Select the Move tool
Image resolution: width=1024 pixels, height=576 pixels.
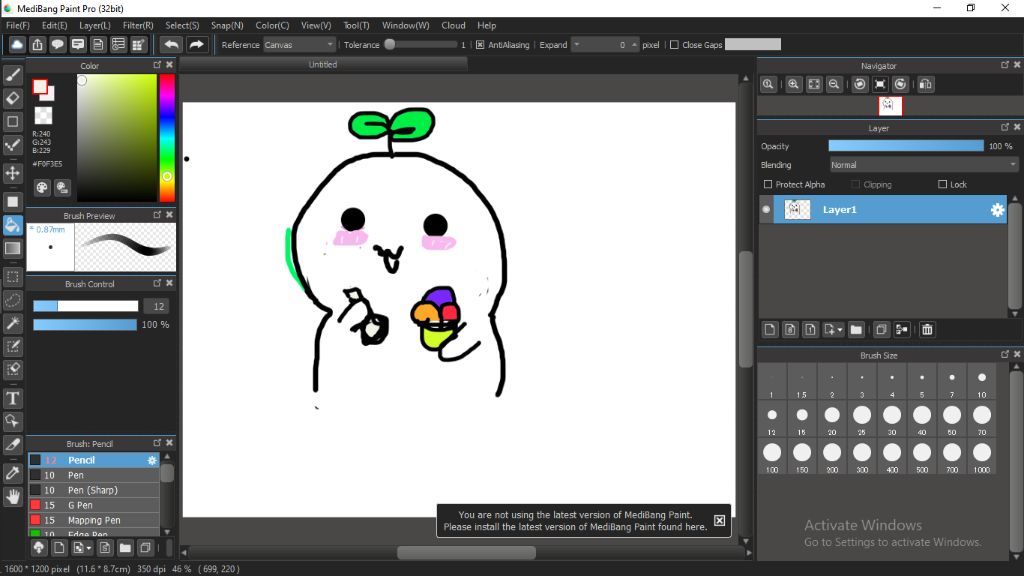coord(13,173)
